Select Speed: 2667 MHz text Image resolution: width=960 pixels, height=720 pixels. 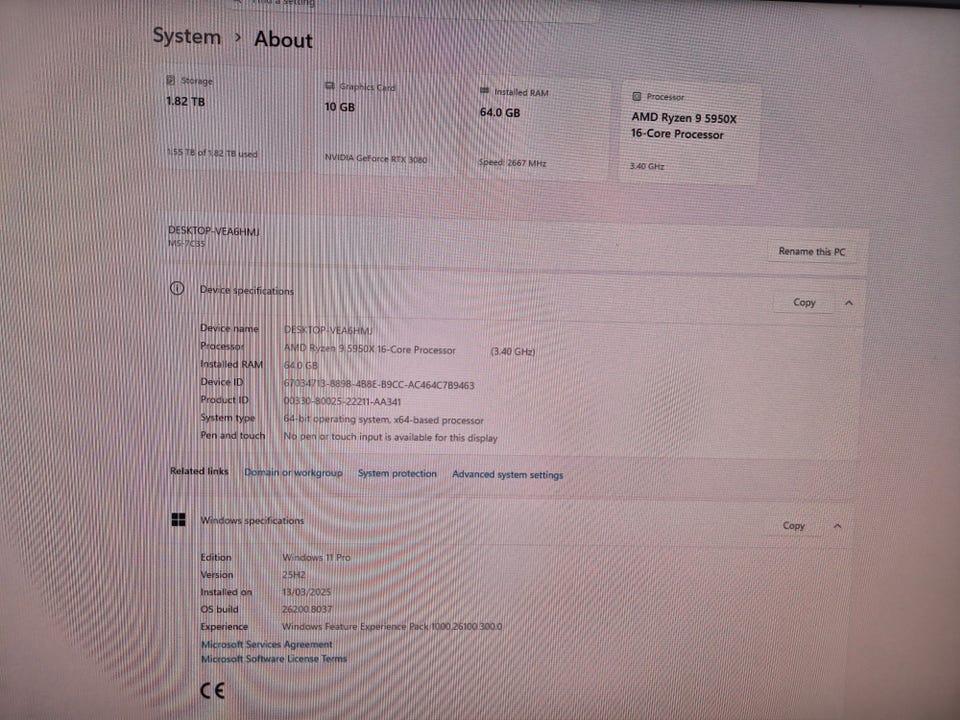tap(512, 163)
